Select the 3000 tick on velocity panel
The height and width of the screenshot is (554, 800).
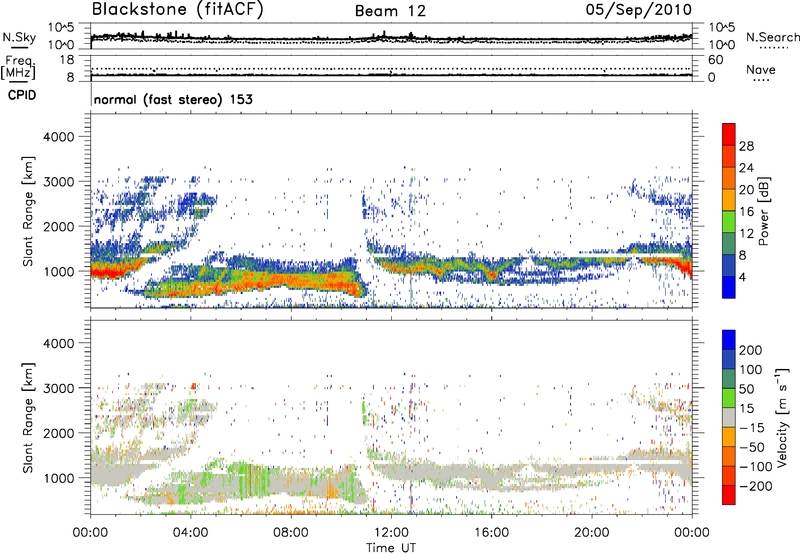(x=59, y=388)
